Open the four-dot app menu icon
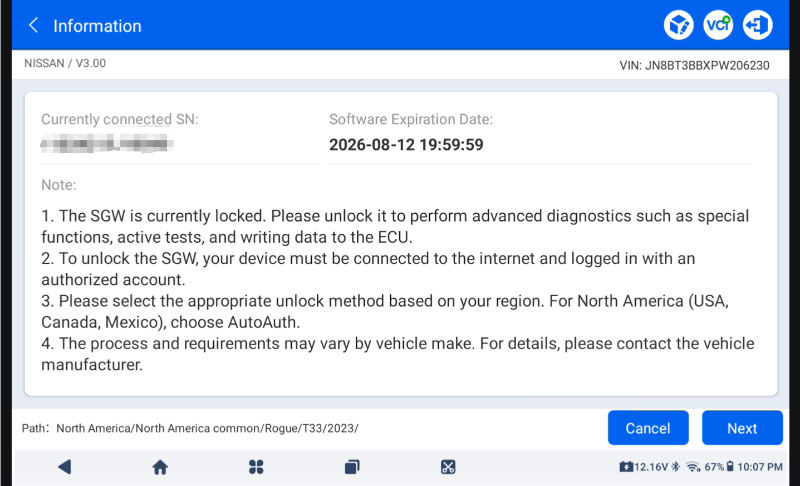This screenshot has height=486, width=800. [256, 467]
